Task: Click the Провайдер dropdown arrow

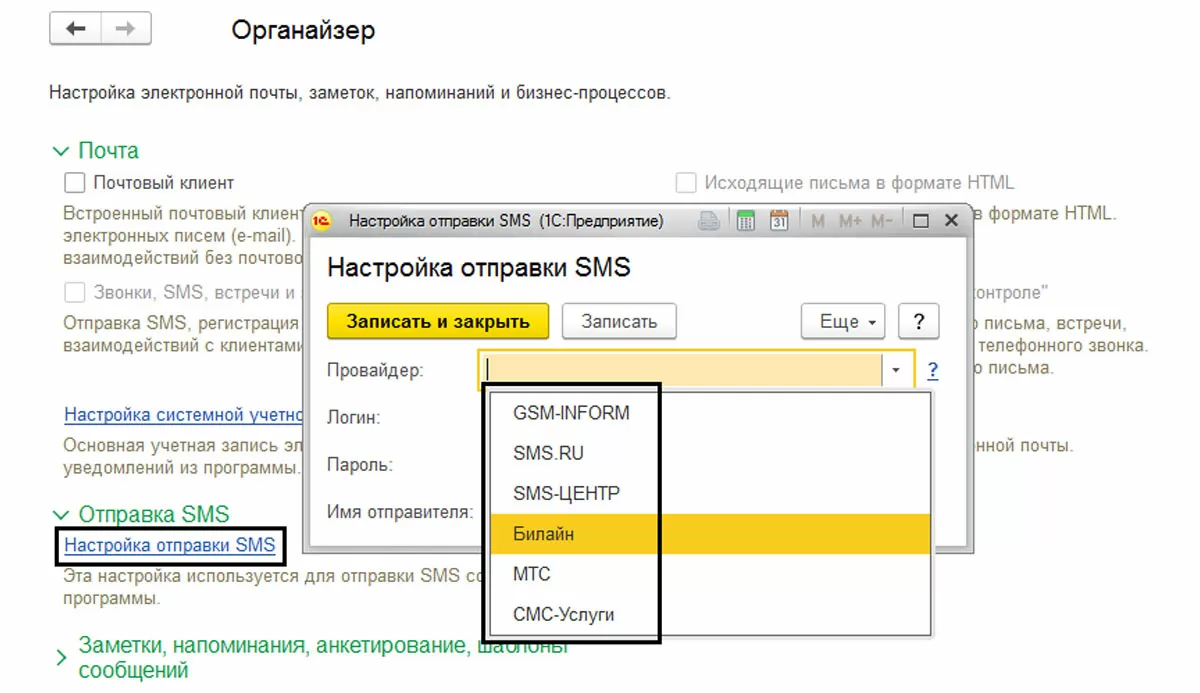Action: tap(896, 370)
